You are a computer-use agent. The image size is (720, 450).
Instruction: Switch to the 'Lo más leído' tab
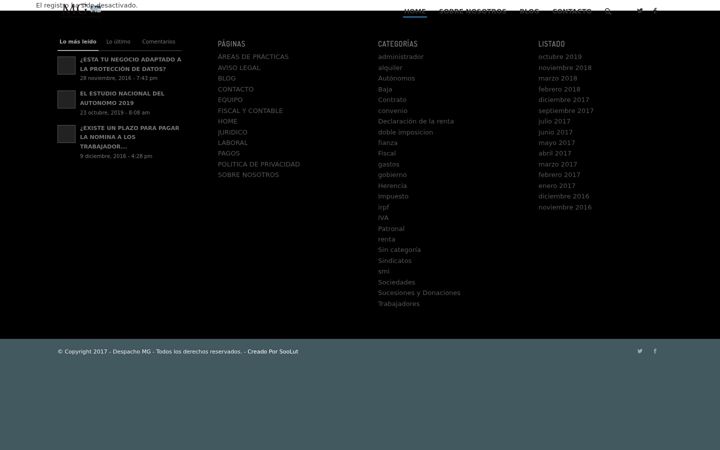click(78, 42)
